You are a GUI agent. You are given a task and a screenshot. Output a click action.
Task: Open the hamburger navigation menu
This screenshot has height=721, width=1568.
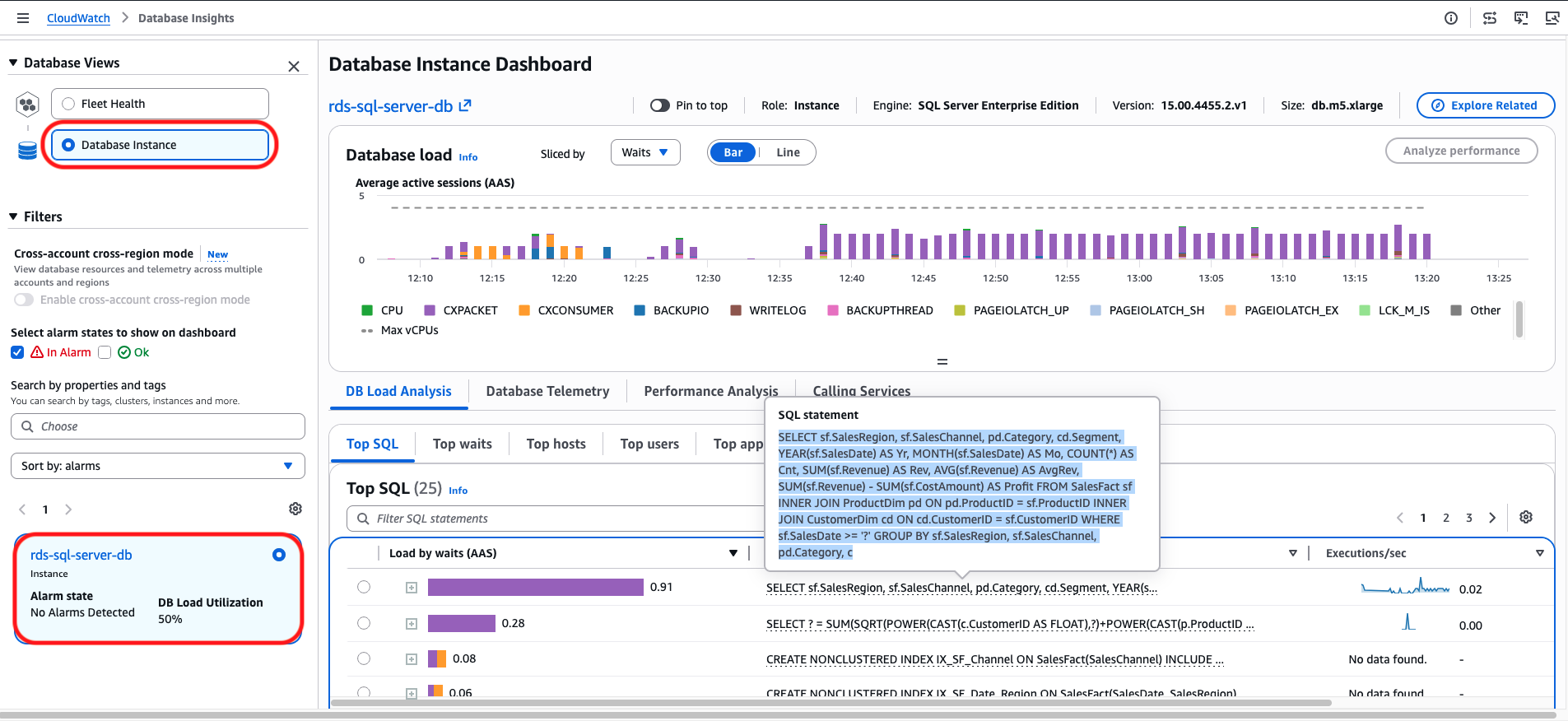23,18
